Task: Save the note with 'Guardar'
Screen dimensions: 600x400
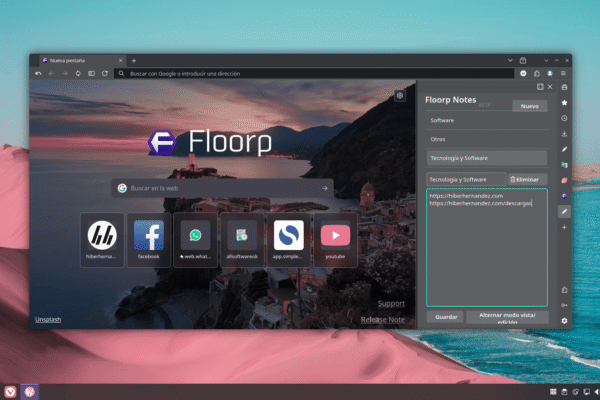Action: click(x=444, y=316)
